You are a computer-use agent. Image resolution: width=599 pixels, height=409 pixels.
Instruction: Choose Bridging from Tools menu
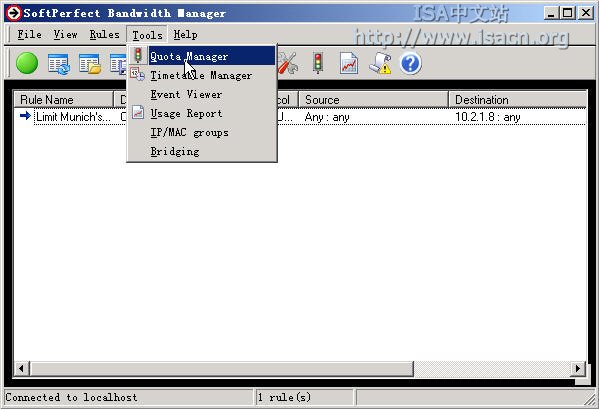pyautogui.click(x=202, y=152)
